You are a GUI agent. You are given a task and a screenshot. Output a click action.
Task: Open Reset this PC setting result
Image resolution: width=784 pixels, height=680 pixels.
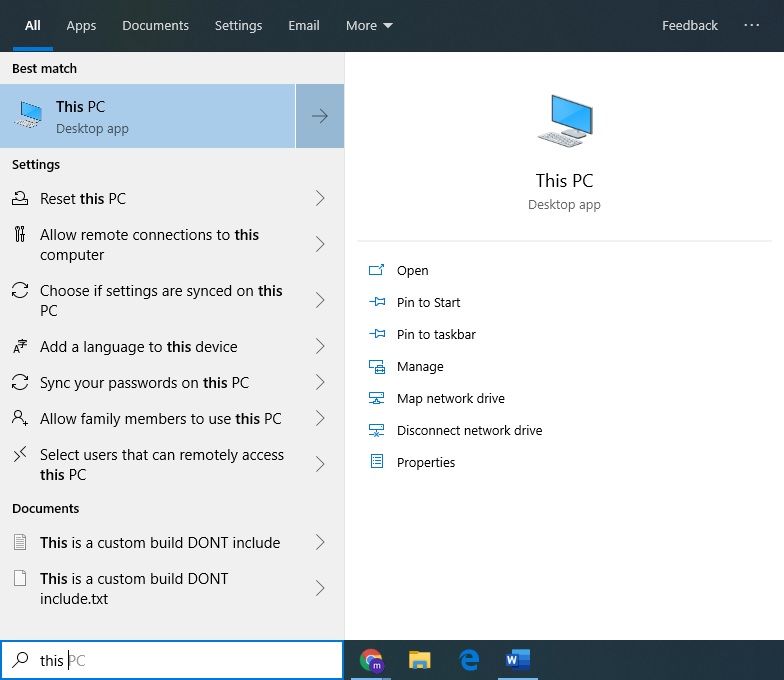pos(172,198)
